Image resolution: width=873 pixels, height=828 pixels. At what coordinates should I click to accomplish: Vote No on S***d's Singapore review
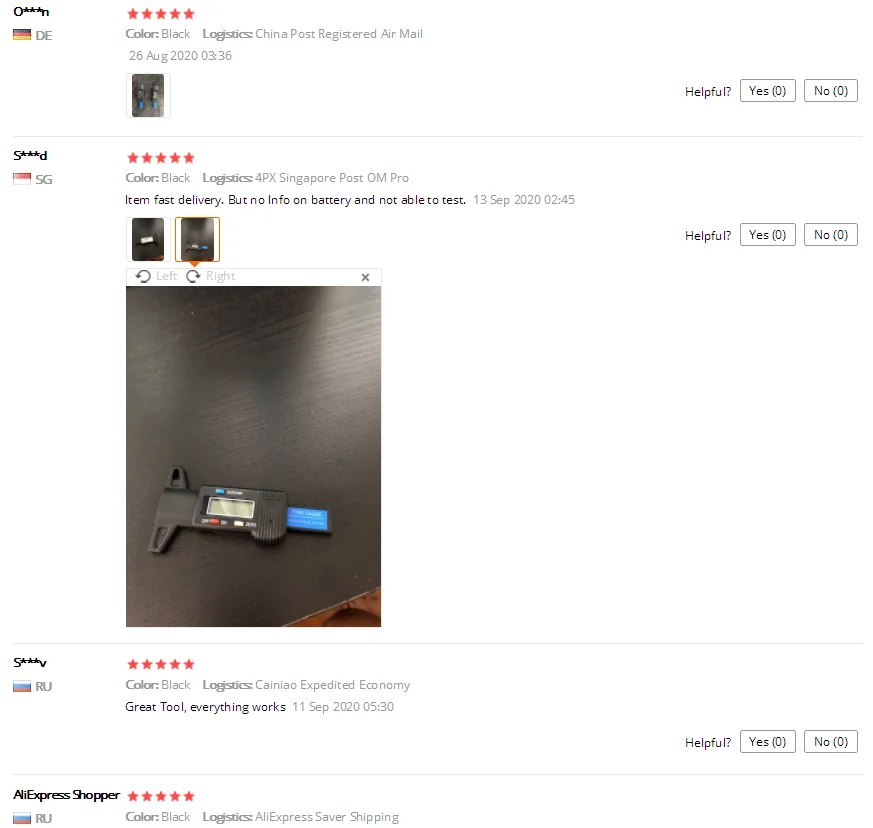(x=831, y=235)
